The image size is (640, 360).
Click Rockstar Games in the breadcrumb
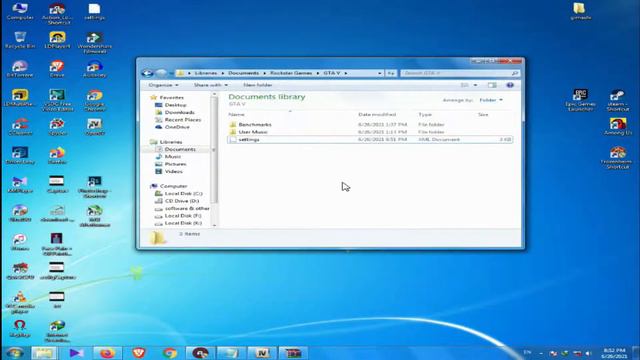pos(291,73)
